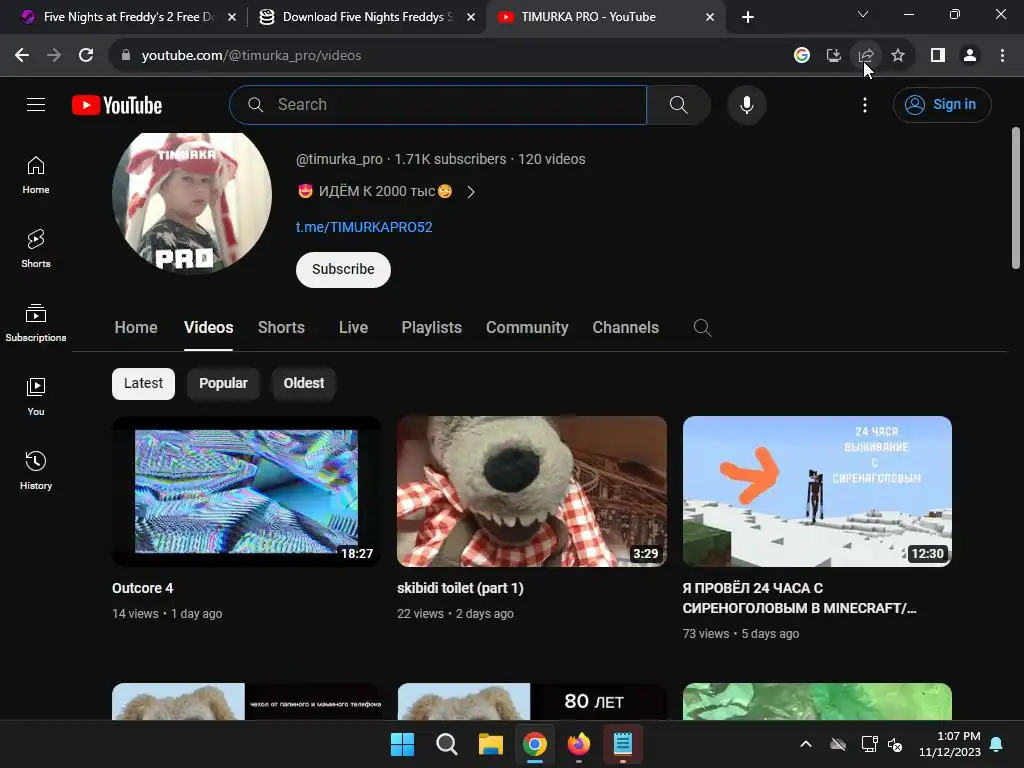Click the Sign in button
Image resolution: width=1024 pixels, height=768 pixels.
coord(942,104)
